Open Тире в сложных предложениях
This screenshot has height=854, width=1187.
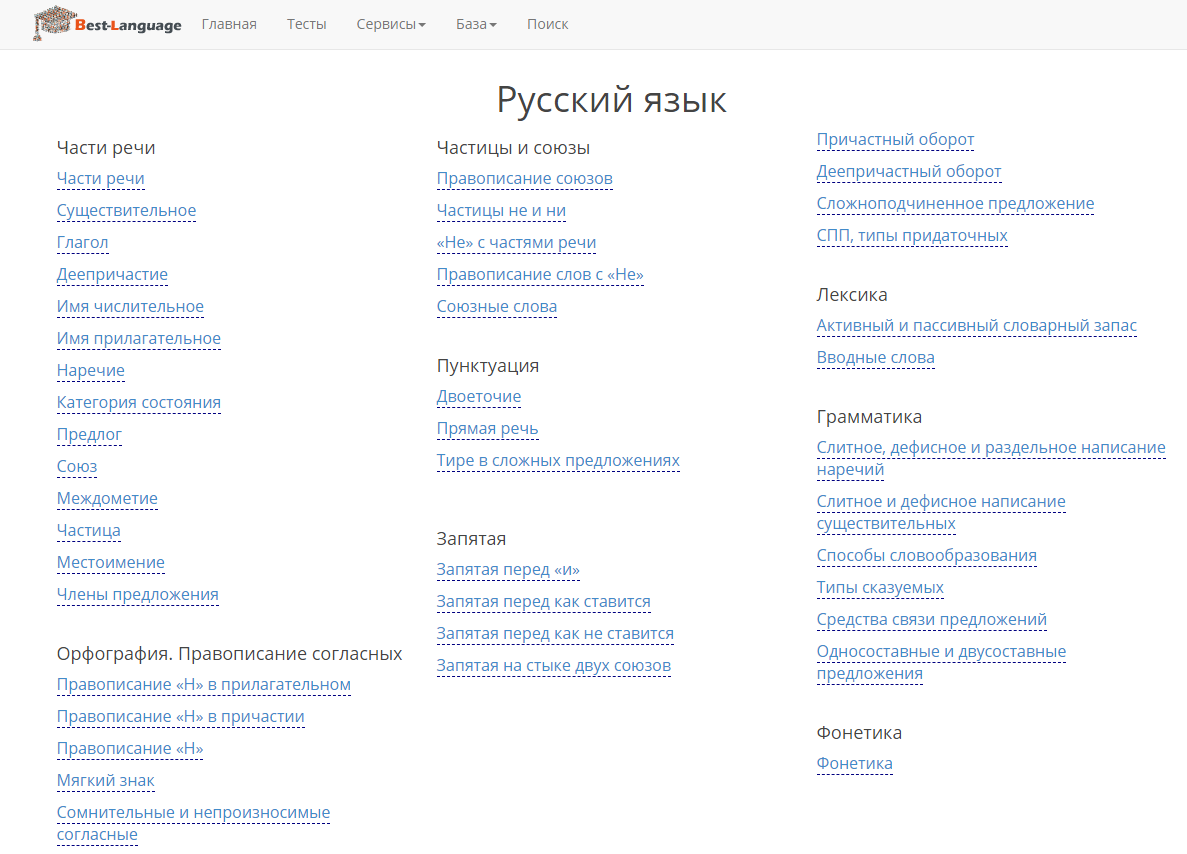pyautogui.click(x=558, y=461)
